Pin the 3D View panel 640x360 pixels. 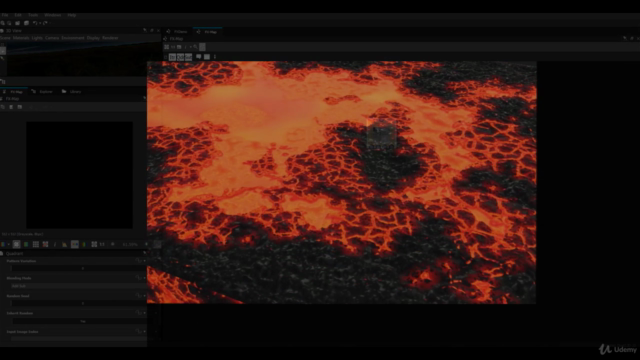point(145,31)
